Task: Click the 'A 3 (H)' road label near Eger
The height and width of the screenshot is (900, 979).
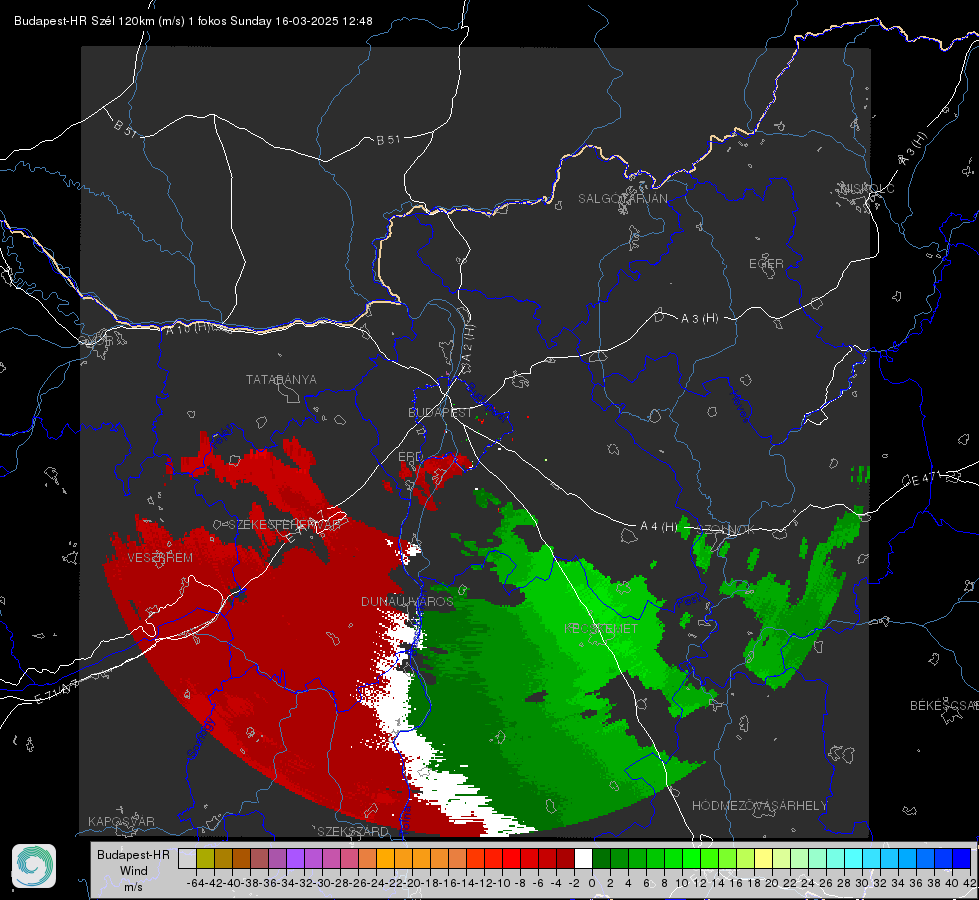Action: pos(699,319)
